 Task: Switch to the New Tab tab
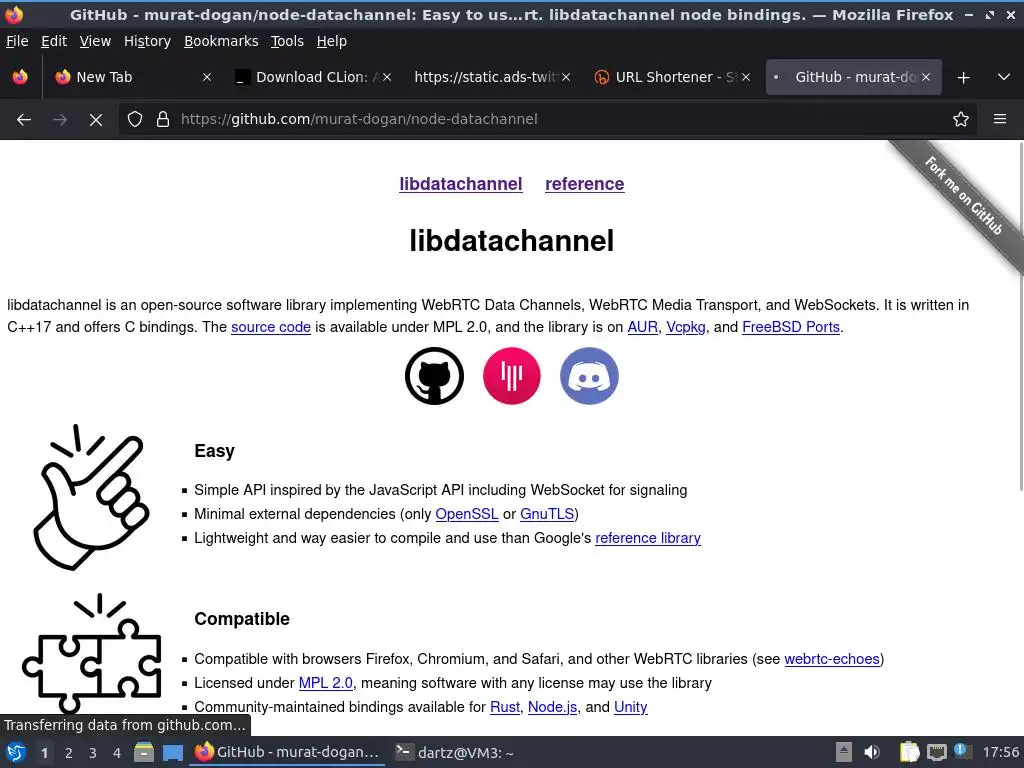133,77
